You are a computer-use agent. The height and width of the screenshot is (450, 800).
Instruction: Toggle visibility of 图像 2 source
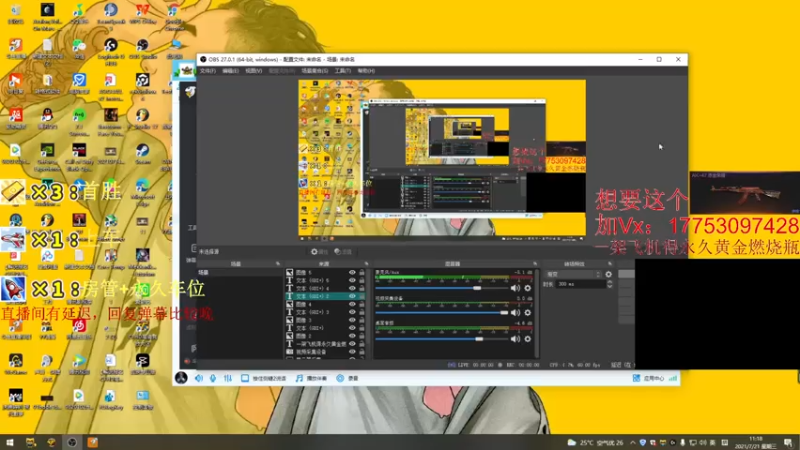pos(352,336)
